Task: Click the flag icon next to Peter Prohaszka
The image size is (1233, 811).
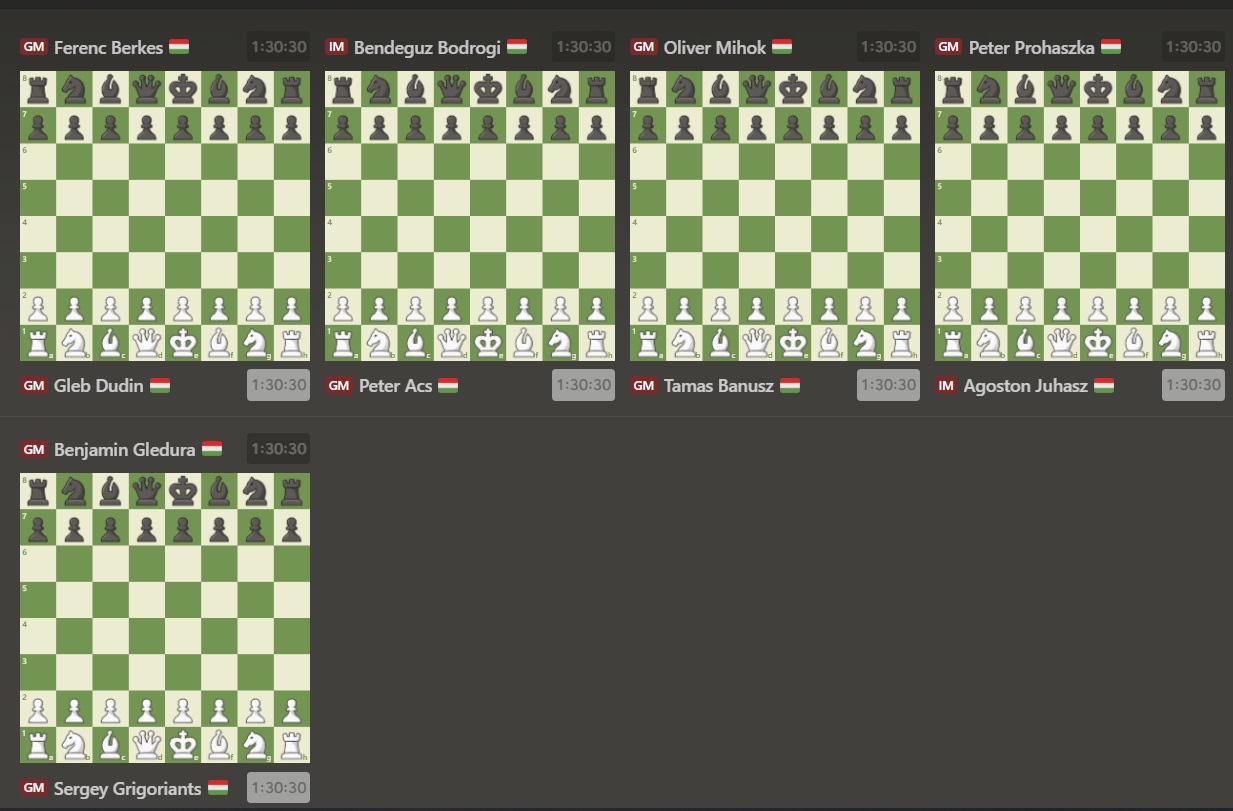Action: 1110,47
